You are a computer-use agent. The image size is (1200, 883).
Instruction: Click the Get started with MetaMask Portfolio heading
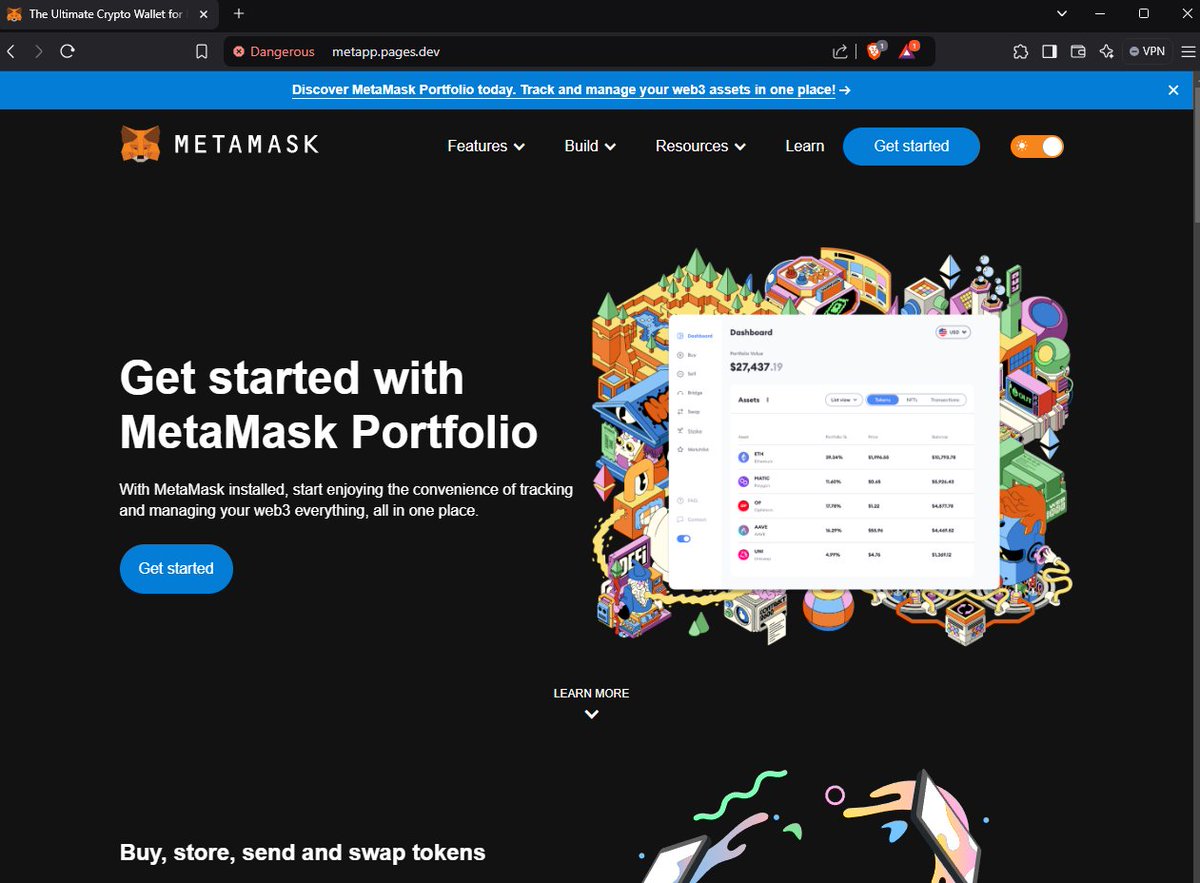point(329,405)
